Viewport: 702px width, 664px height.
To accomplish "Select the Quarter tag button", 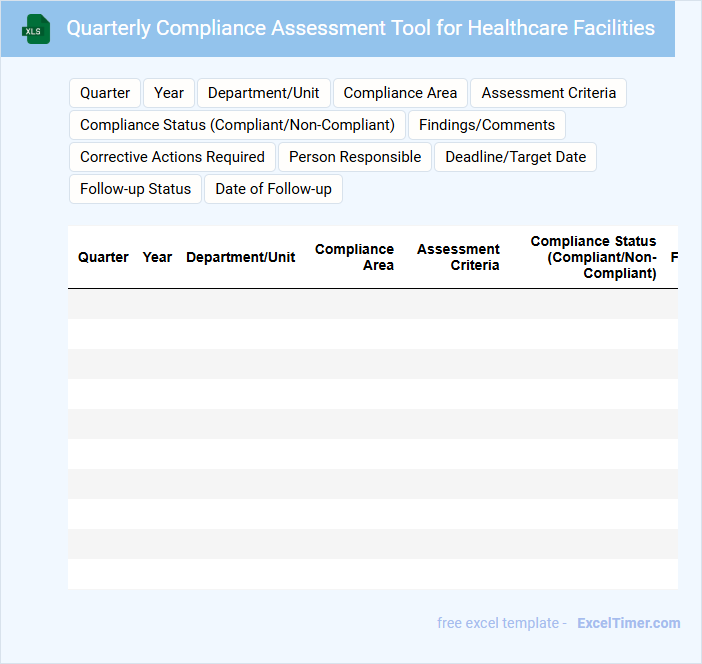I will tap(105, 93).
